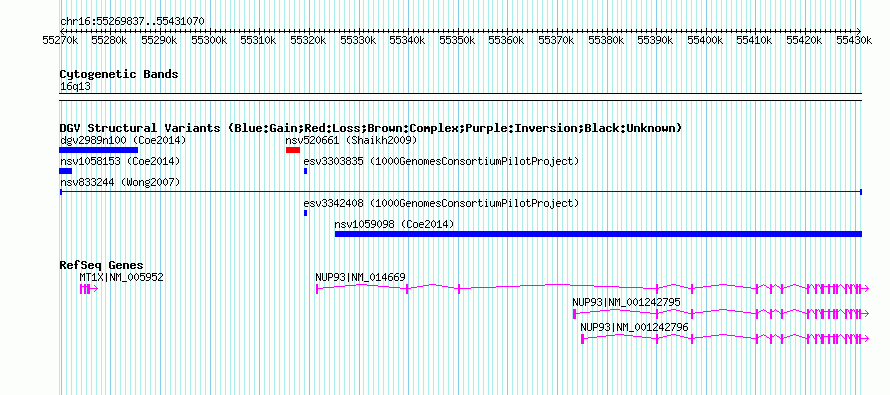Open the MT1X gene glyph
The height and width of the screenshot is (395, 890).
(x=89, y=289)
